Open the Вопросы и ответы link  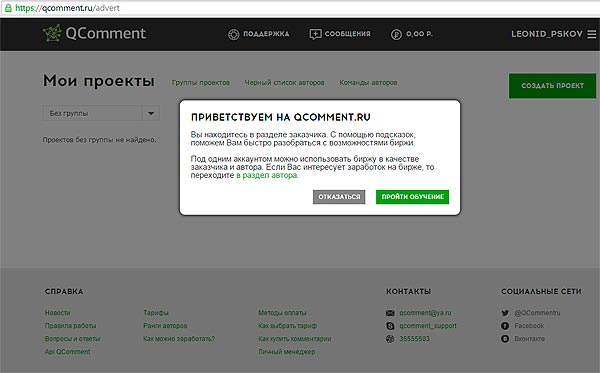pyautogui.click(x=72, y=339)
